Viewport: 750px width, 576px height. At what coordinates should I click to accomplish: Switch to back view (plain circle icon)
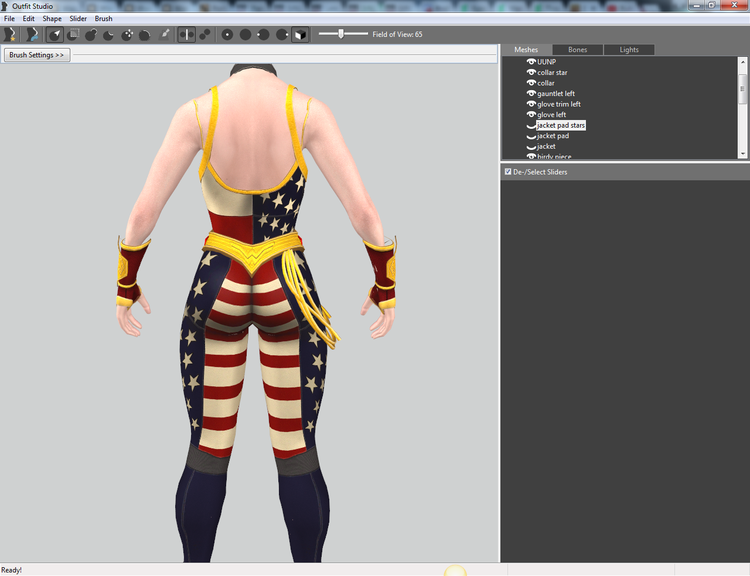point(245,34)
